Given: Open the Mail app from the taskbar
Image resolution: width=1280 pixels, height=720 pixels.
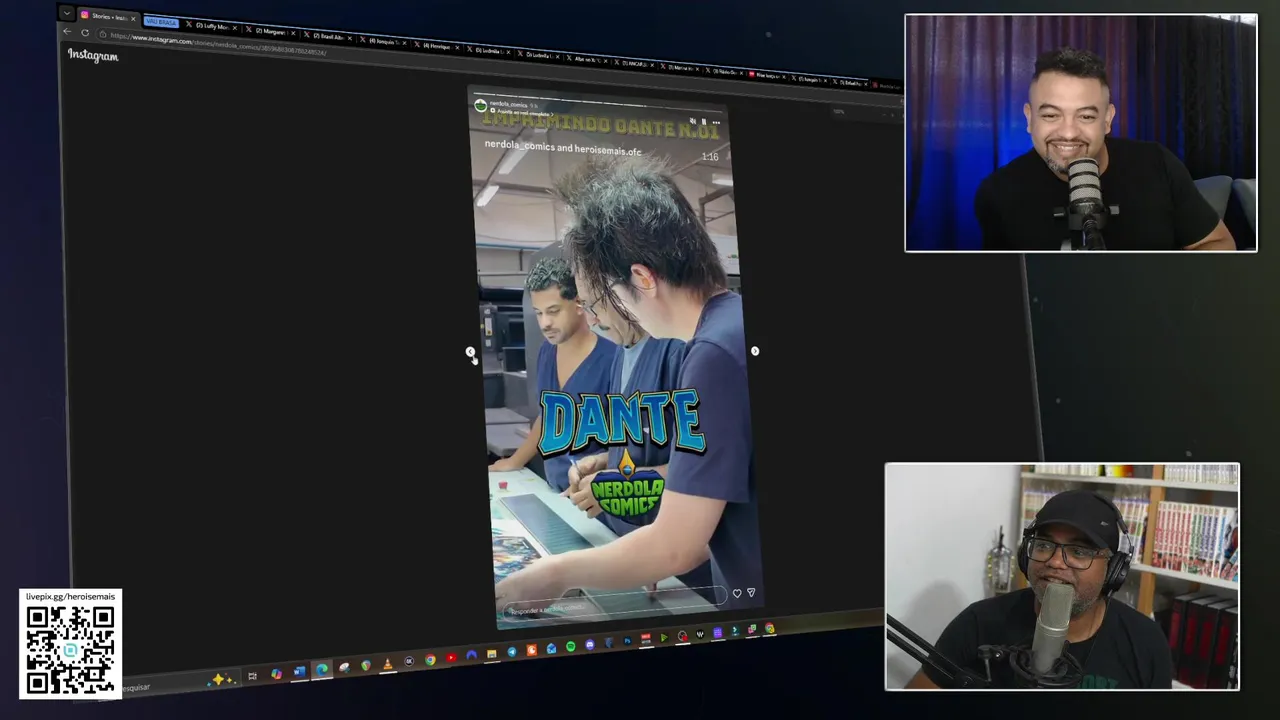Looking at the screenshot, I should pyautogui.click(x=551, y=648).
